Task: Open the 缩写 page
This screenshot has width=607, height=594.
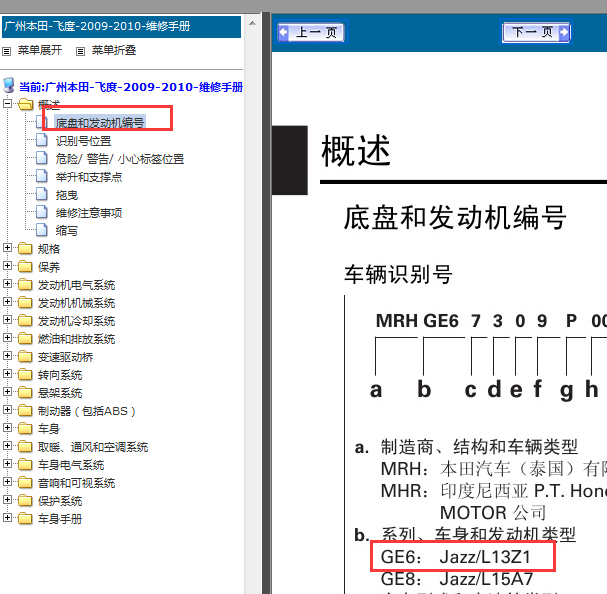Action: pos(67,231)
